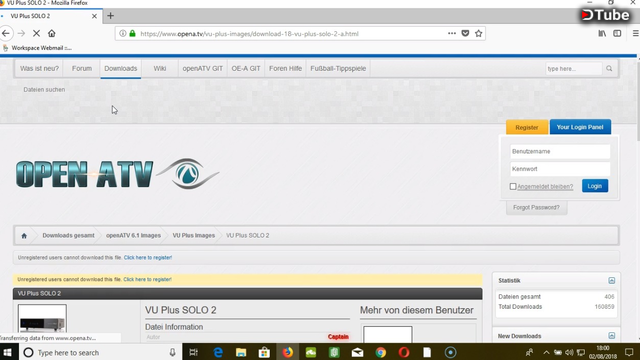Switch to Firefox in the taskbar
This screenshot has height=360, width=640.
pyautogui.click(x=288, y=352)
